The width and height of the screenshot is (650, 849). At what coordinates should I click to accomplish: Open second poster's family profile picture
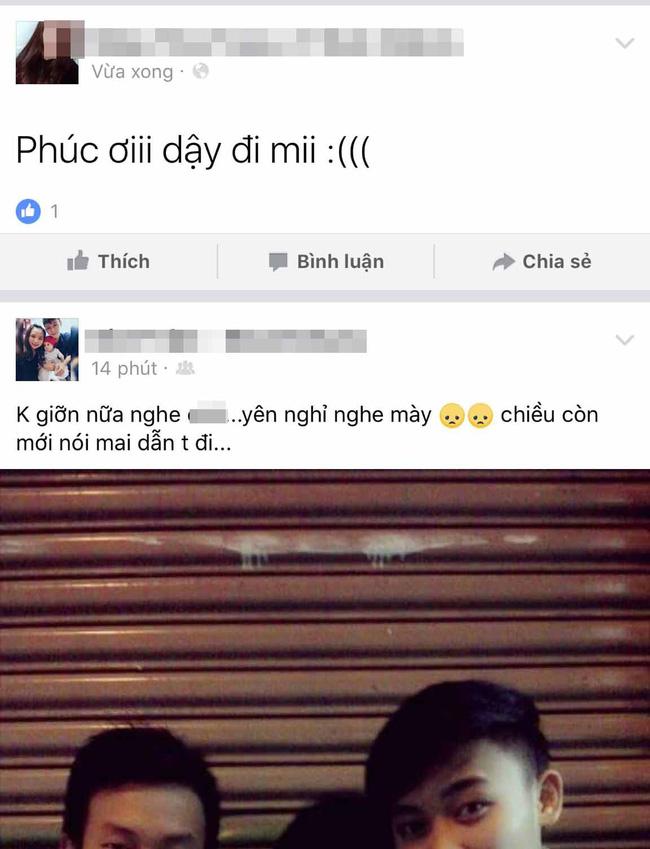47,349
